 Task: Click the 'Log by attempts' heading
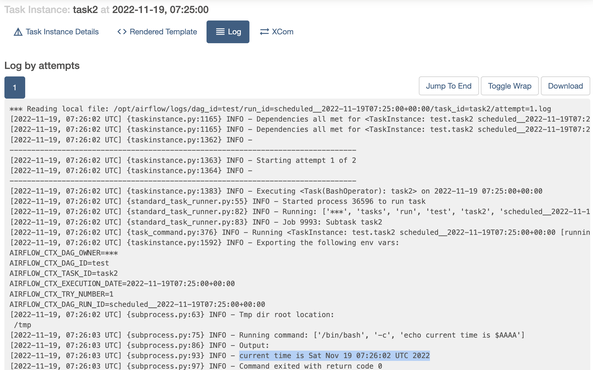click(42, 65)
